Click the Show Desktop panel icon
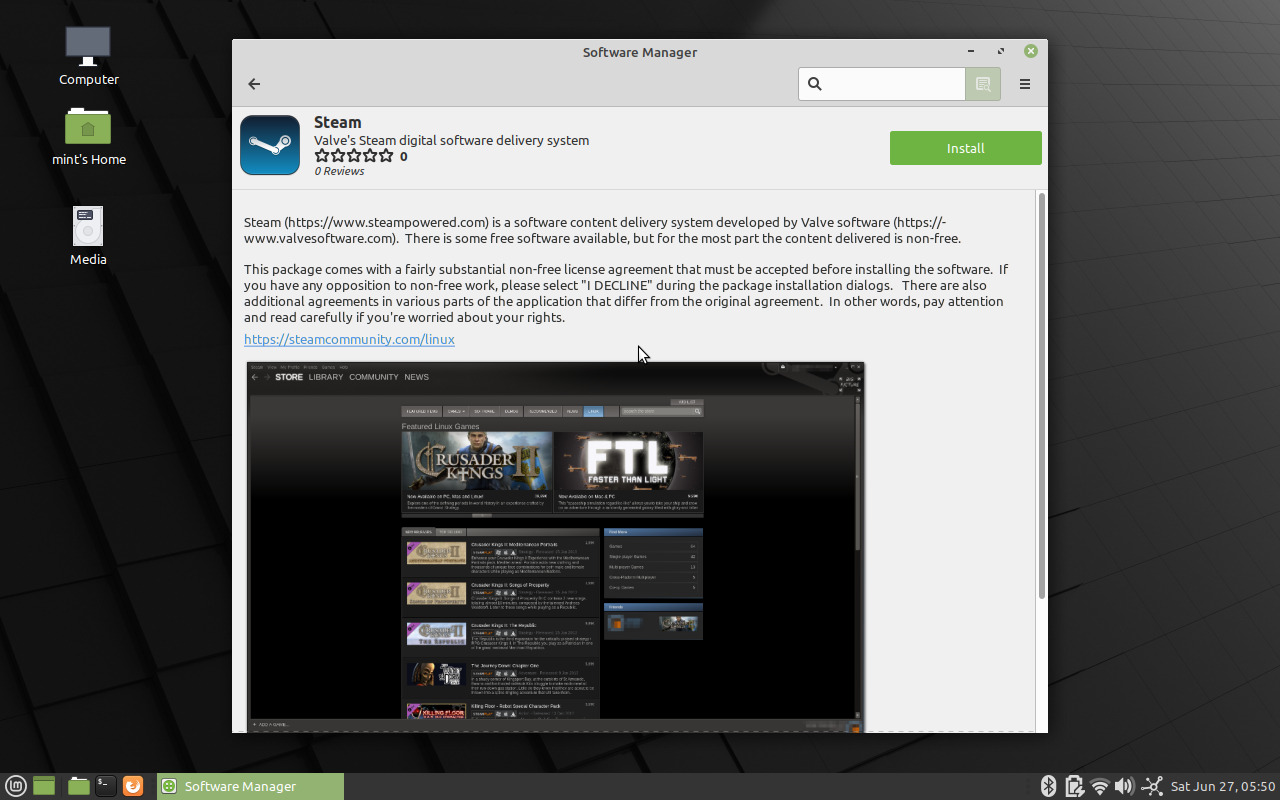Image resolution: width=1280 pixels, height=800 pixels. (43, 786)
